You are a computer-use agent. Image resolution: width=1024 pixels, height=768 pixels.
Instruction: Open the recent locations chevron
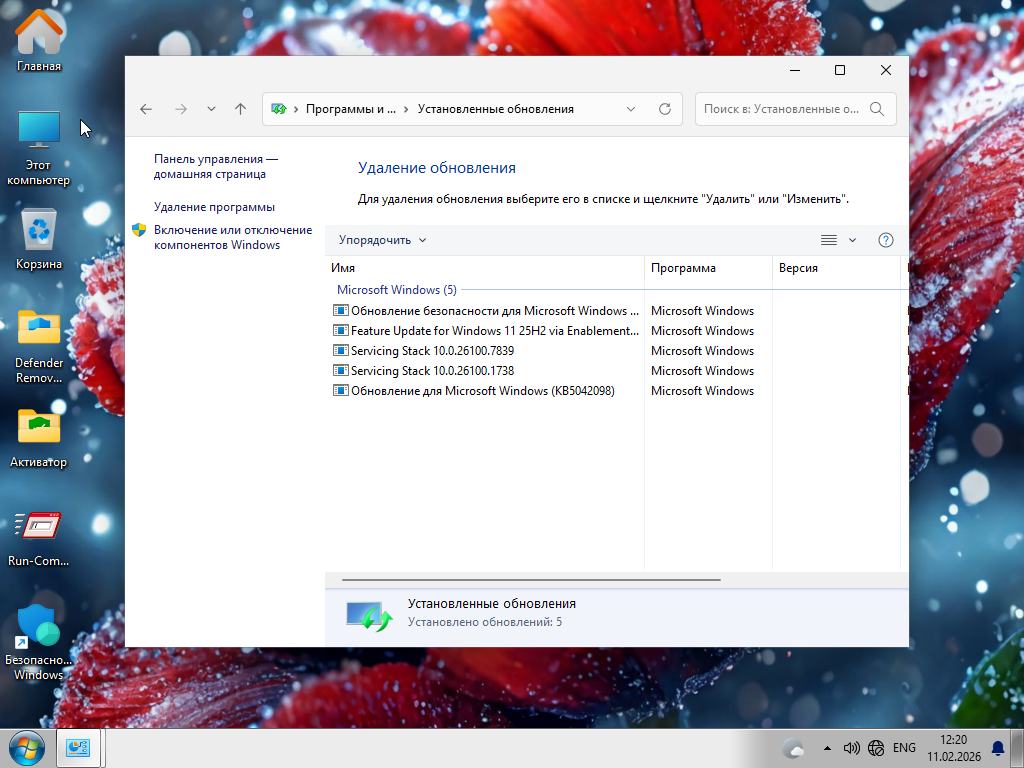[x=211, y=109]
